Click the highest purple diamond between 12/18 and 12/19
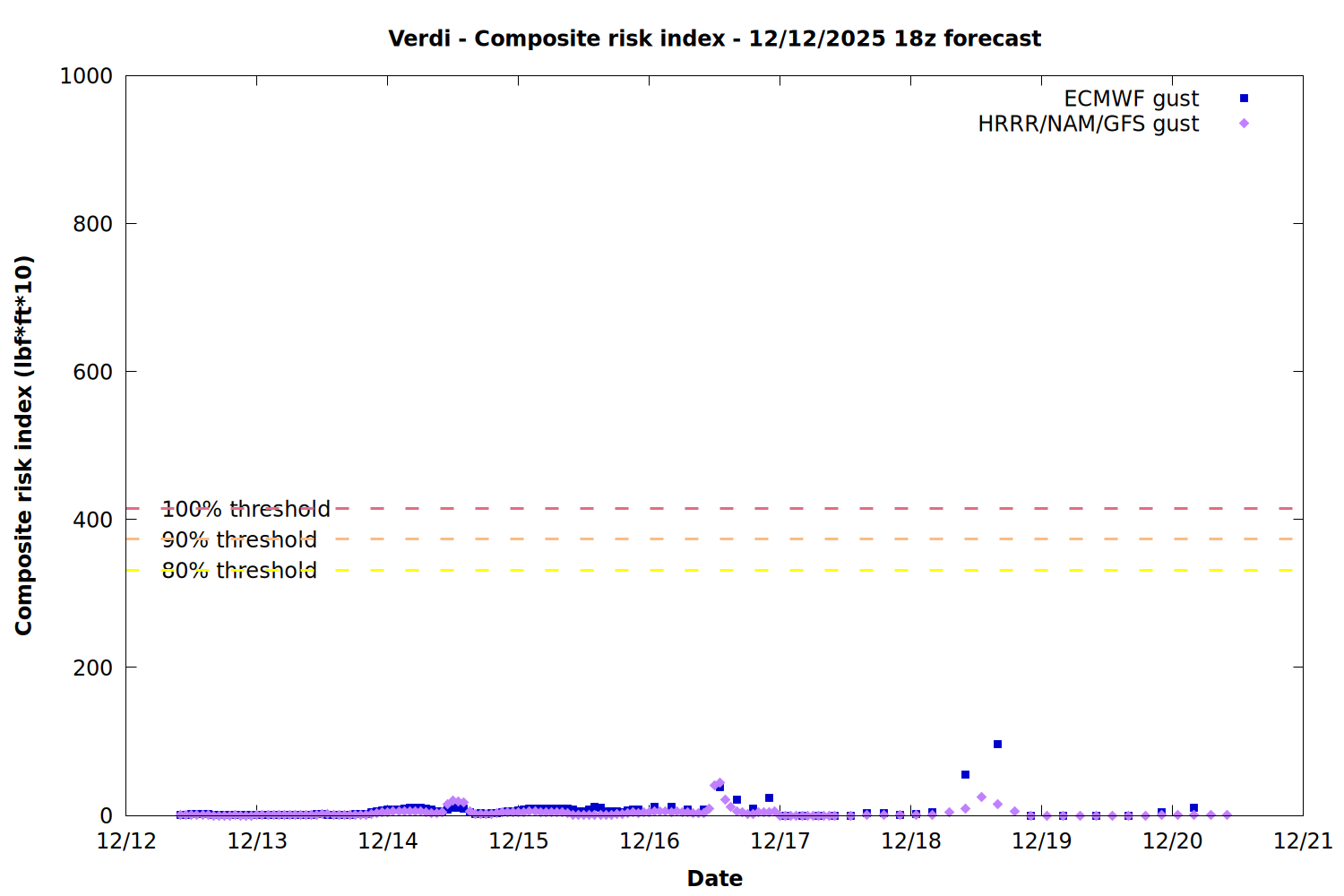1344x896 pixels. 981,797
